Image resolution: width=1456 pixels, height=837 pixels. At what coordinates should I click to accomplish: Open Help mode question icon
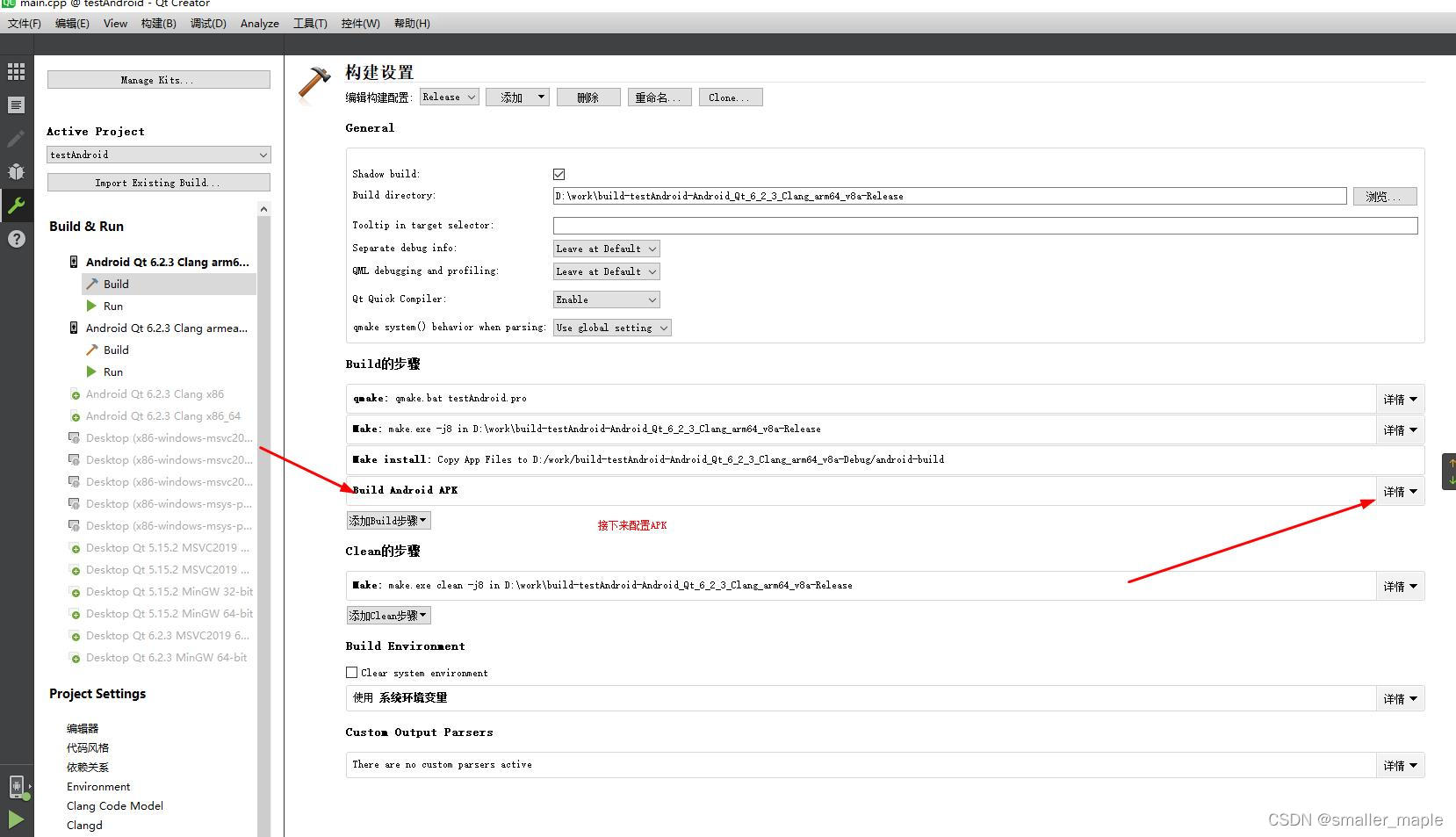point(16,239)
